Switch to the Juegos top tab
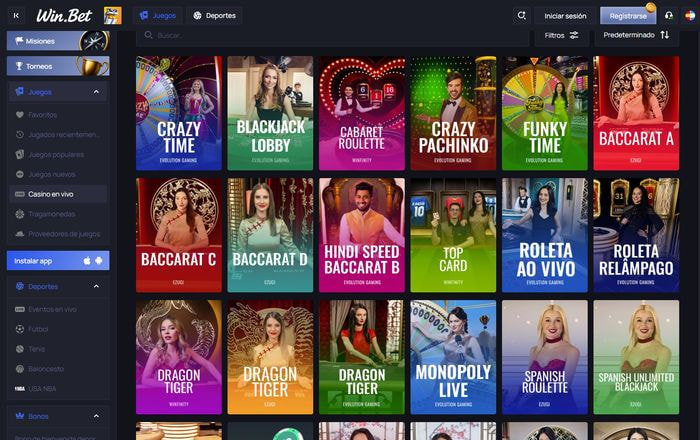The width and height of the screenshot is (700, 440). (x=158, y=16)
